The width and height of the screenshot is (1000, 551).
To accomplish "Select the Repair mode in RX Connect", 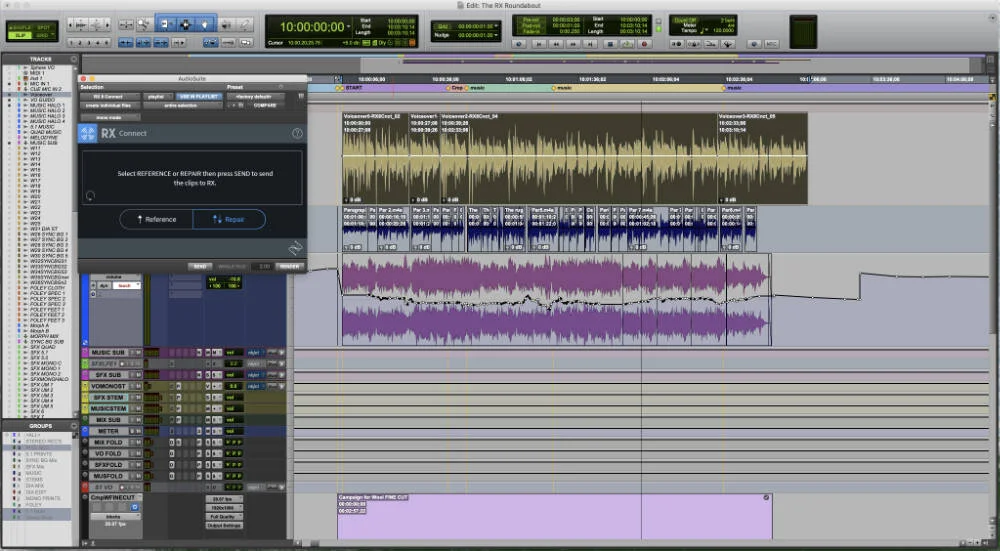I will (x=229, y=219).
